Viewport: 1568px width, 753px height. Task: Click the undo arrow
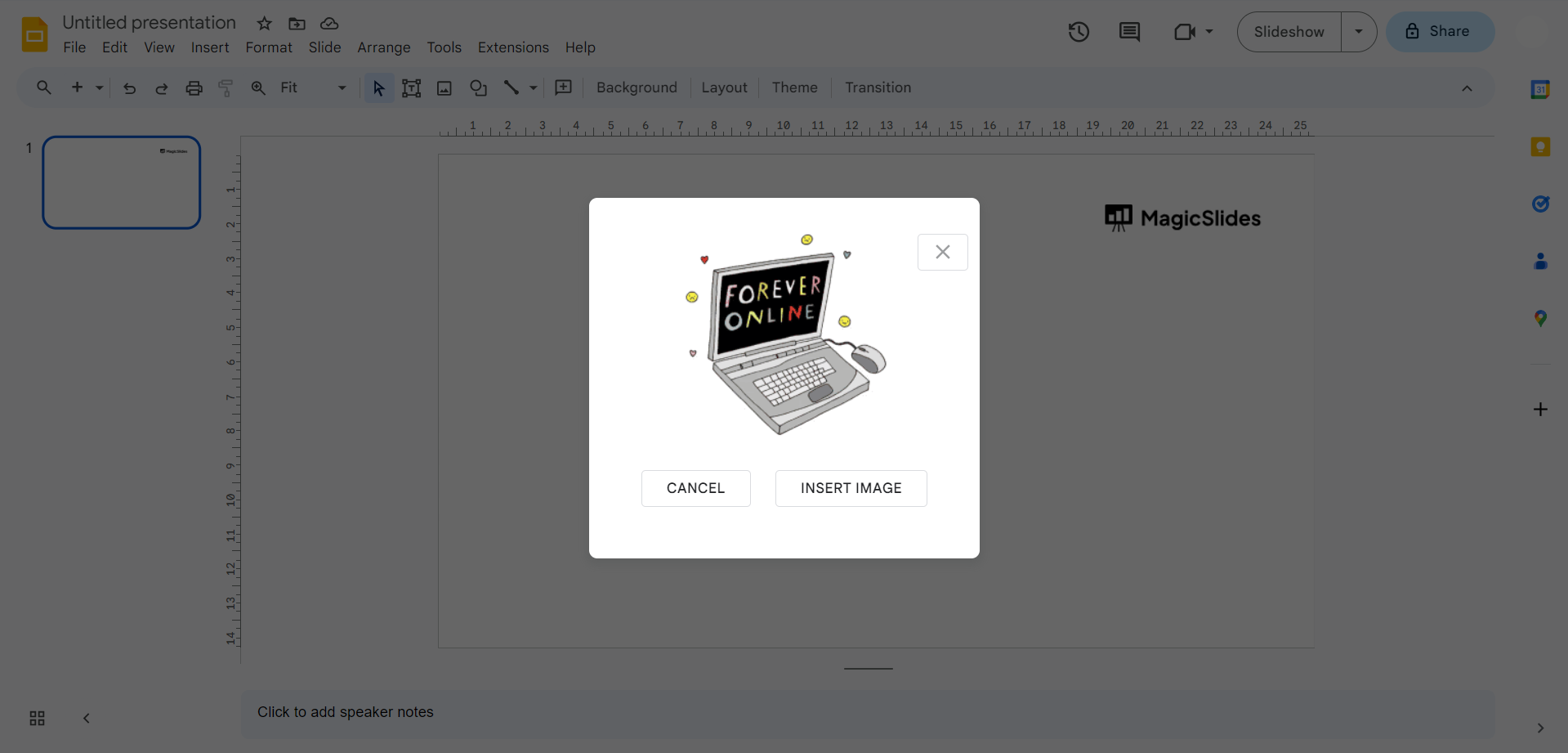pyautogui.click(x=129, y=88)
